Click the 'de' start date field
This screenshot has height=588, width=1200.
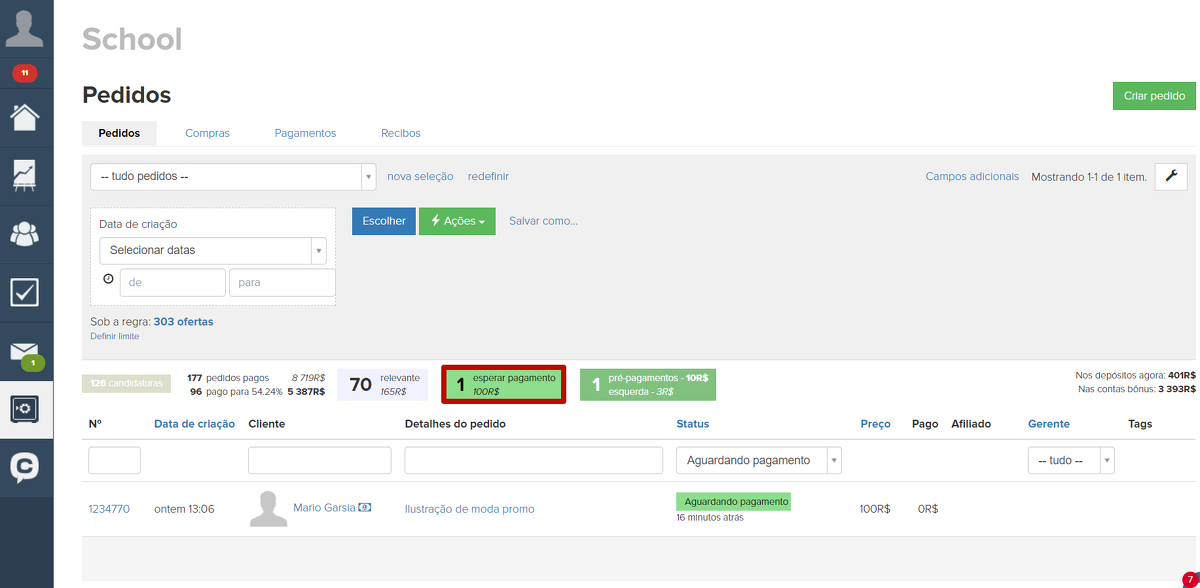[x=172, y=283]
